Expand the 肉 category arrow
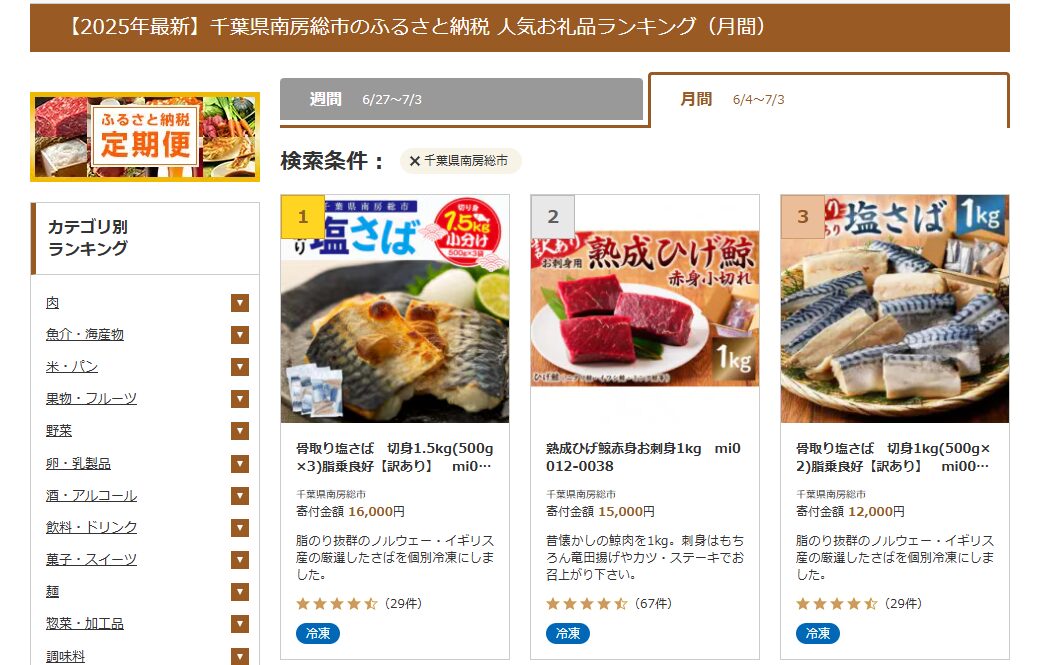1037x665 pixels. (x=240, y=303)
